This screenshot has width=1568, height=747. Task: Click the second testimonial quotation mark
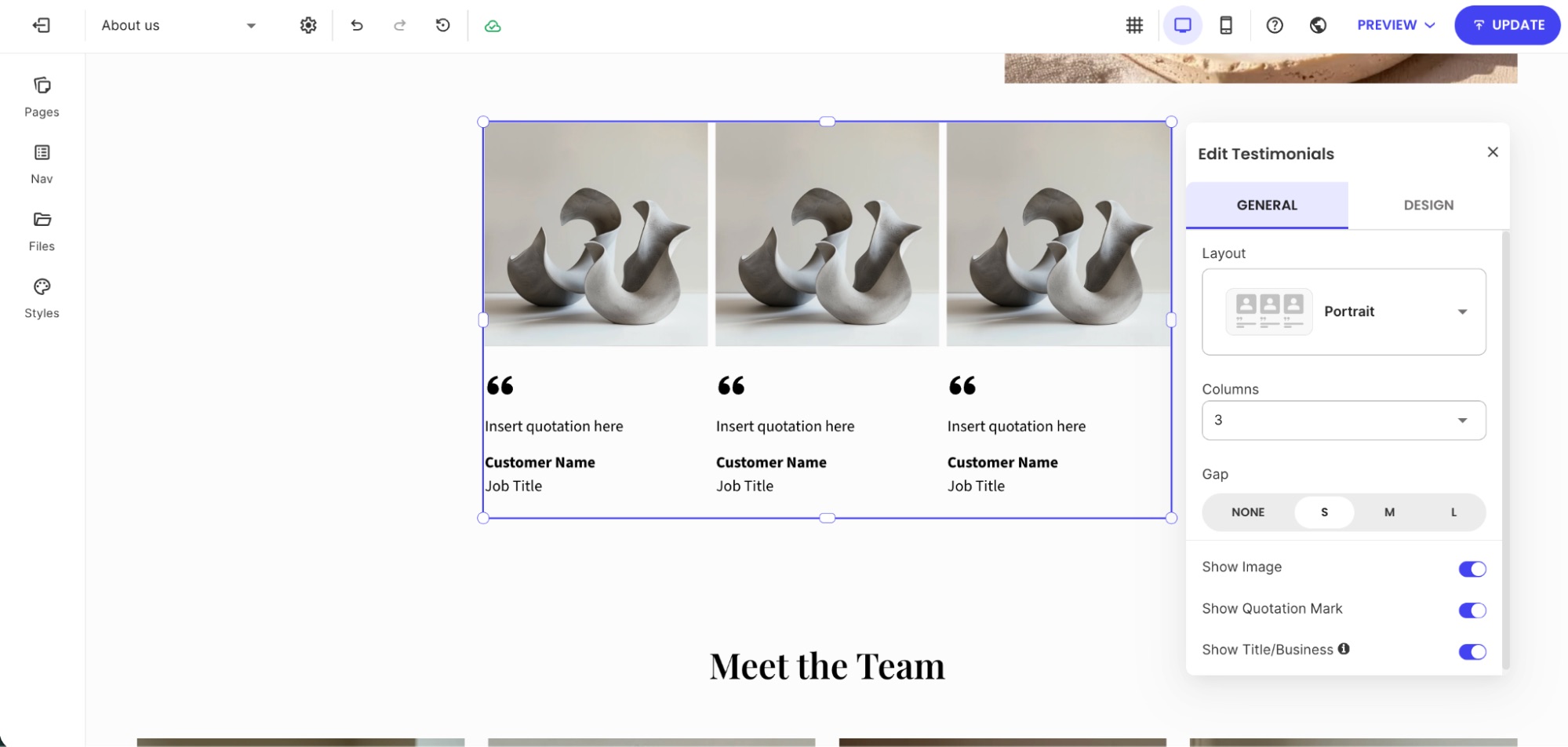click(731, 385)
